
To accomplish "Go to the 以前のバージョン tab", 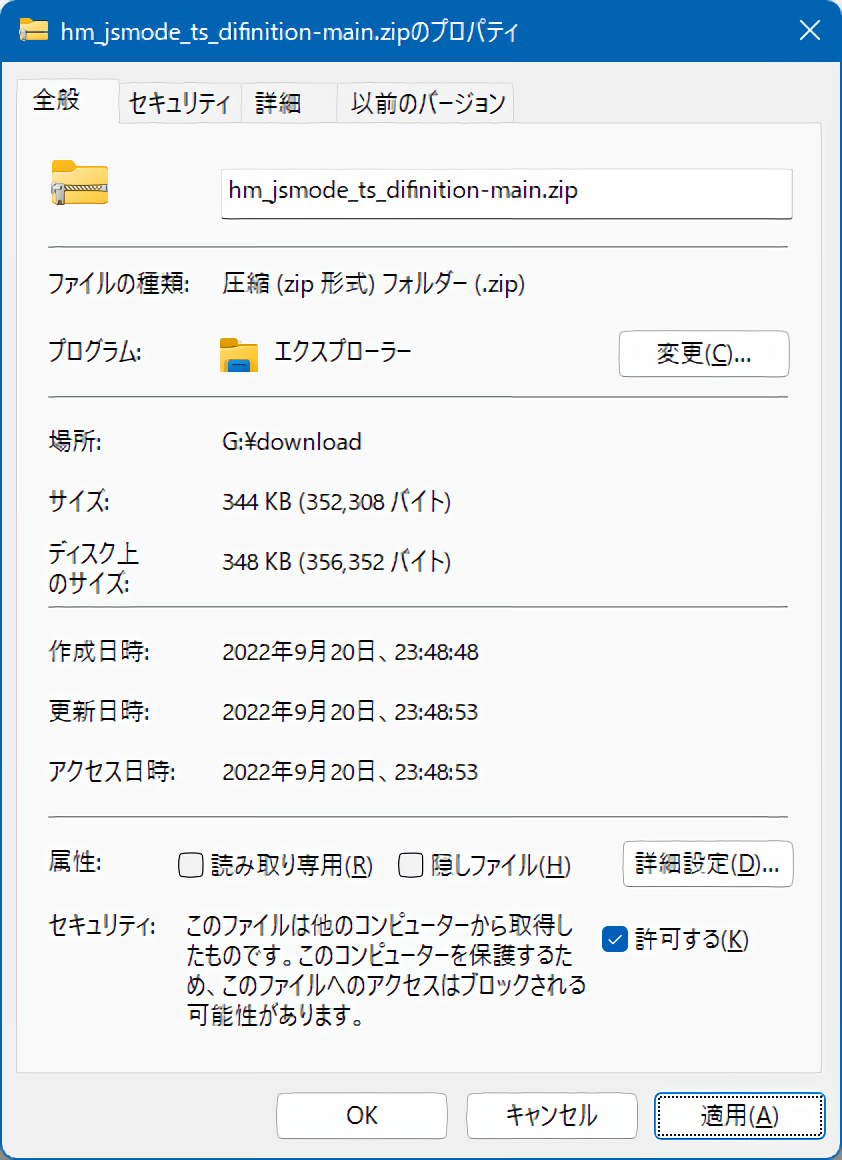I will click(427, 103).
